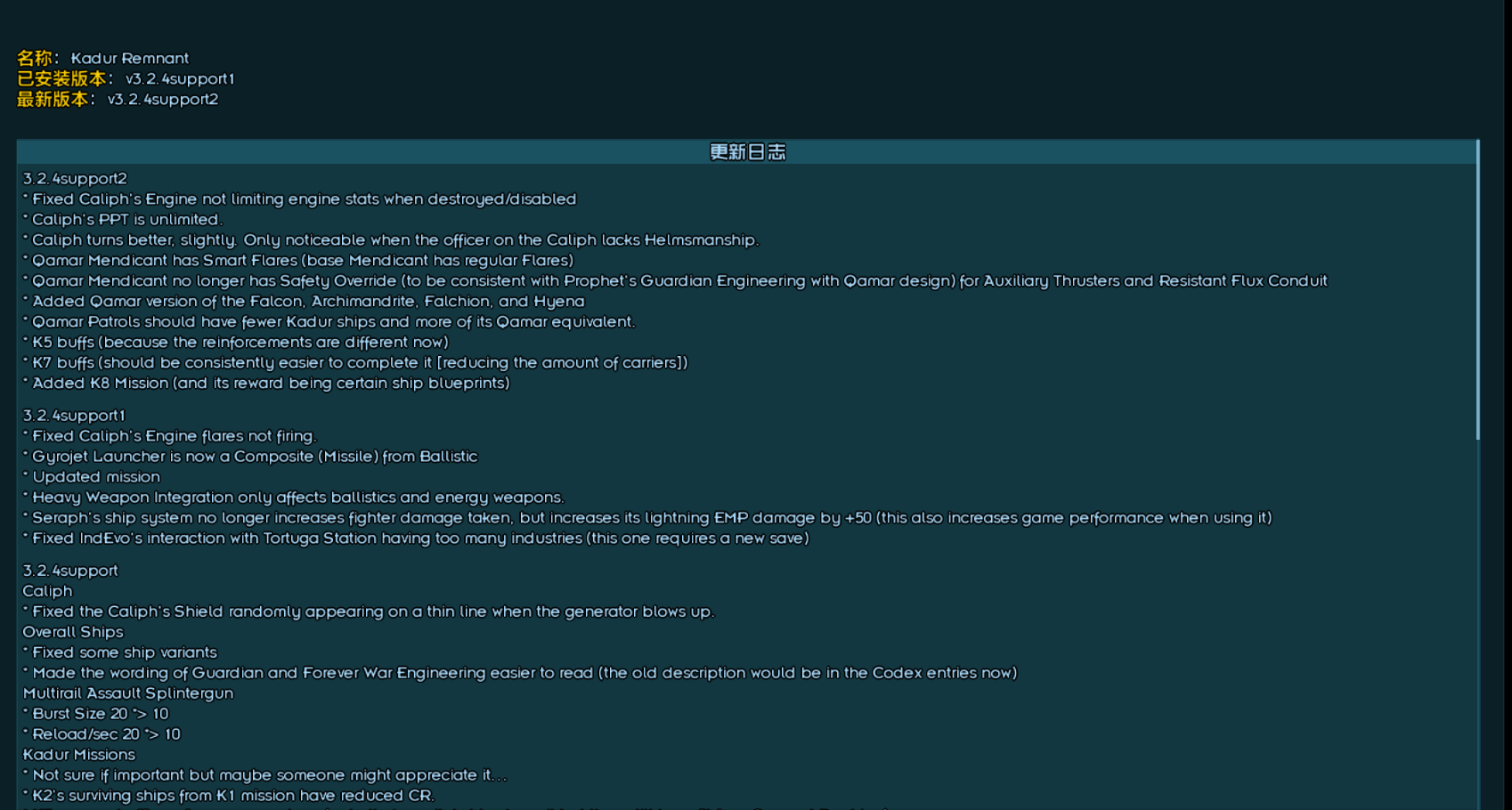The height and width of the screenshot is (810, 1512).
Task: Click latest version v3.2.4support2 text
Action: click(x=163, y=100)
